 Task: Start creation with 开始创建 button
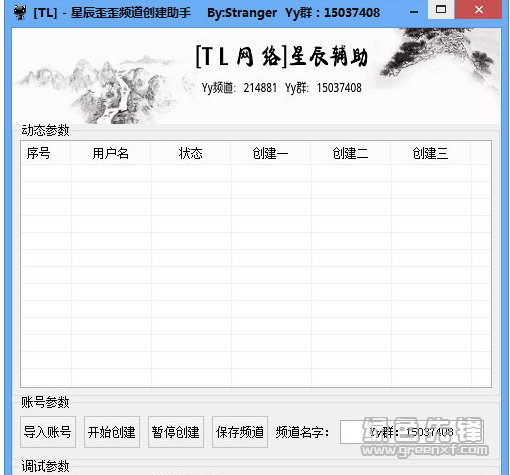112,432
